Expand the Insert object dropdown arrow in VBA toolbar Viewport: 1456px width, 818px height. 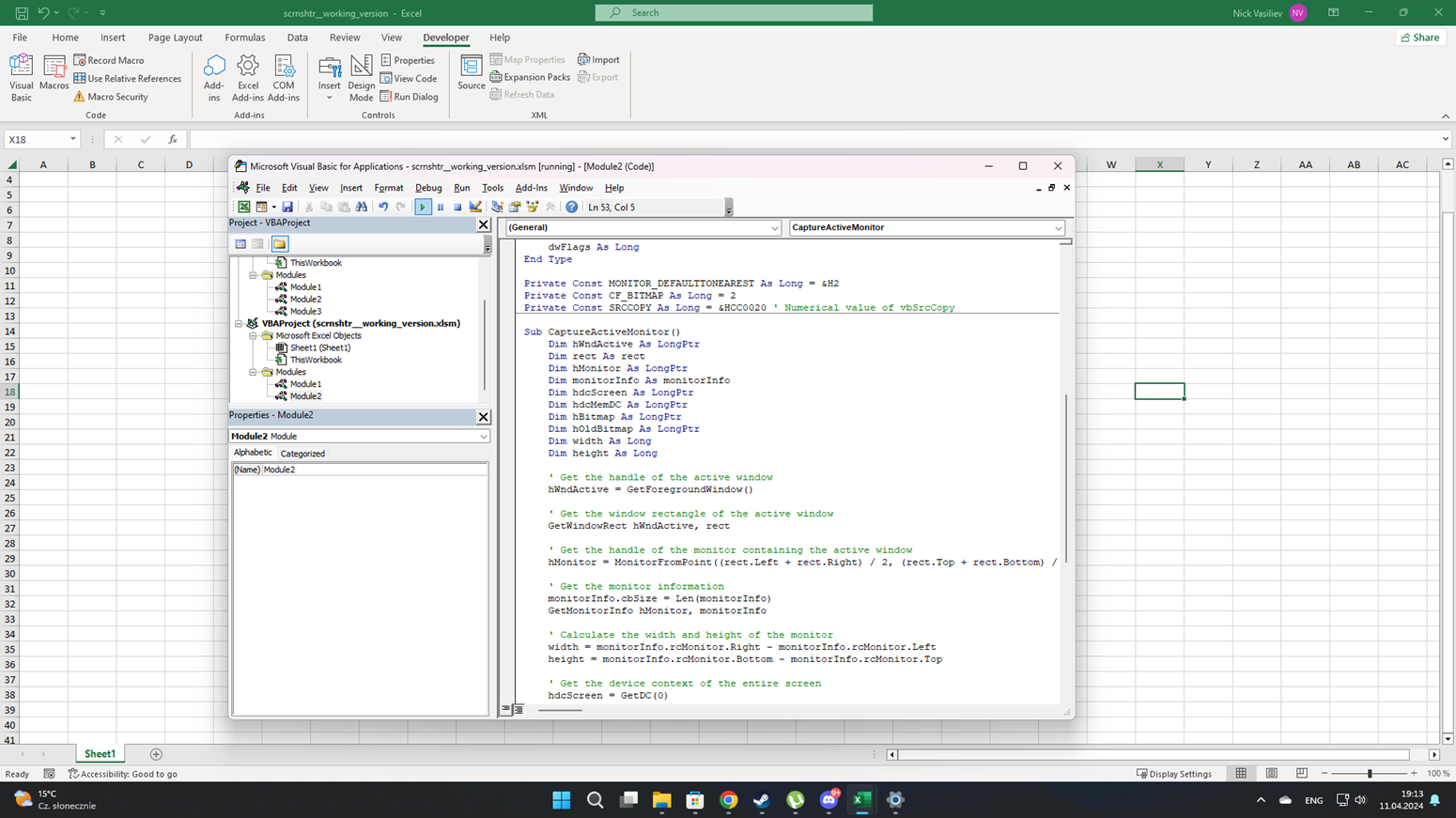pyautogui.click(x=273, y=208)
